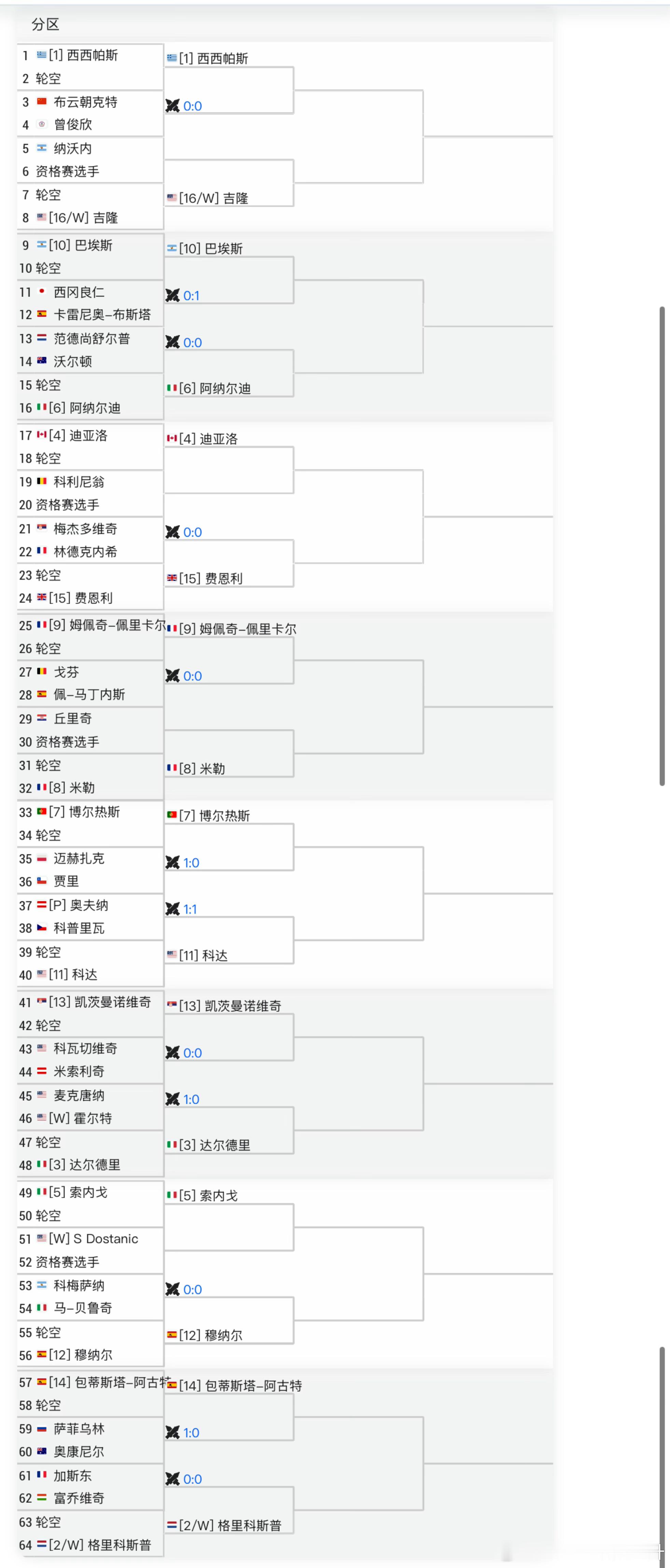Image resolution: width=670 pixels, height=1568 pixels.
Task: Open the 0:1 head-to-head score link
Action: click(191, 296)
